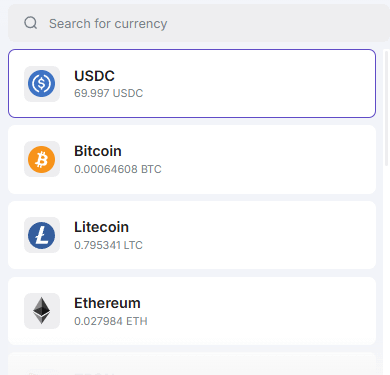
Task: Pick the Litecoin currency card
Action: point(192,235)
